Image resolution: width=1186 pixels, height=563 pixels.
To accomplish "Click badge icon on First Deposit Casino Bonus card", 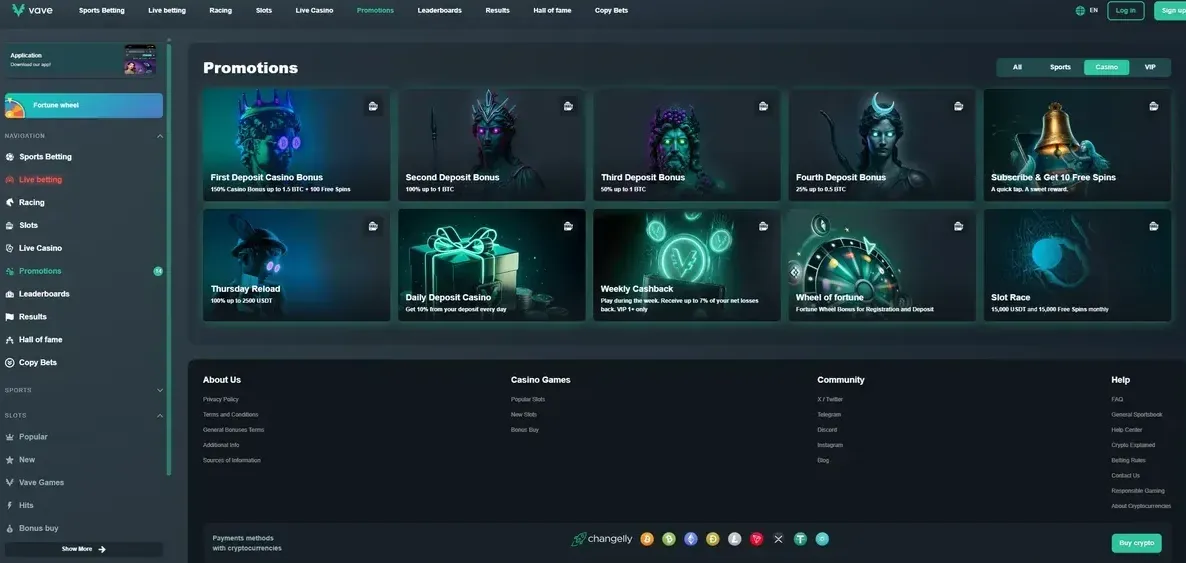I will point(373,106).
